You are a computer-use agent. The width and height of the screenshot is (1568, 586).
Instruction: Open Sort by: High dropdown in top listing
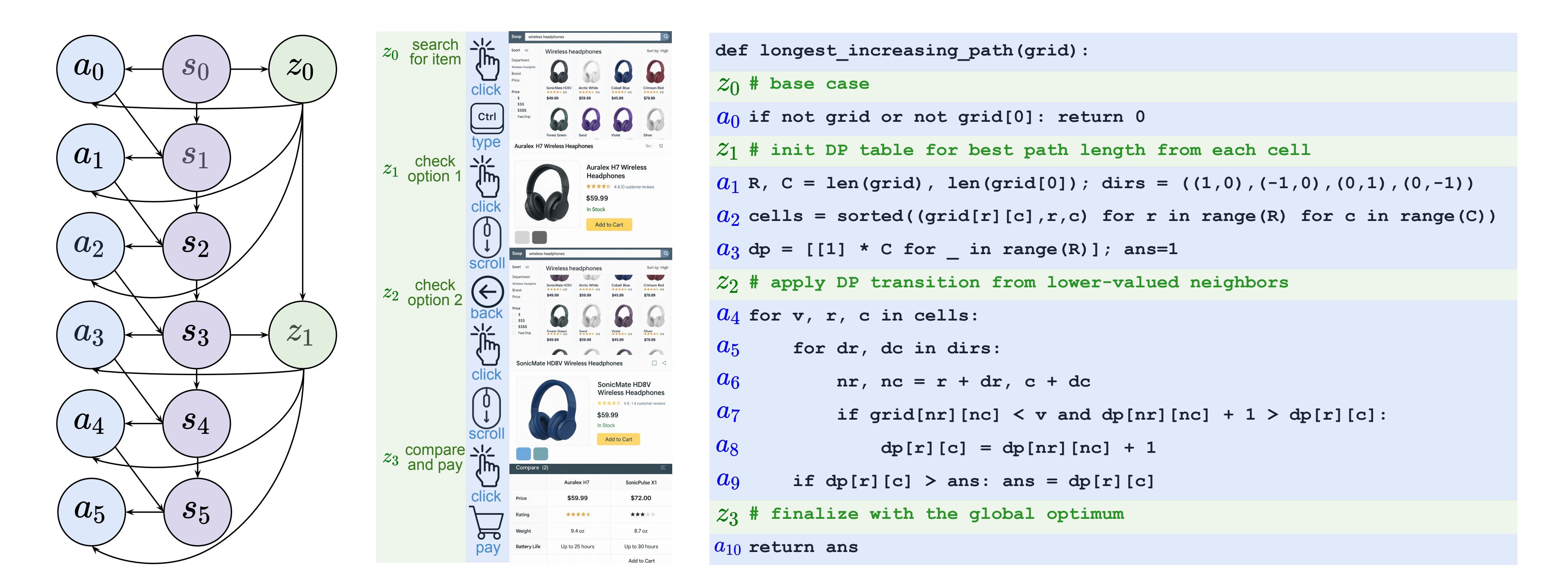coord(657,51)
